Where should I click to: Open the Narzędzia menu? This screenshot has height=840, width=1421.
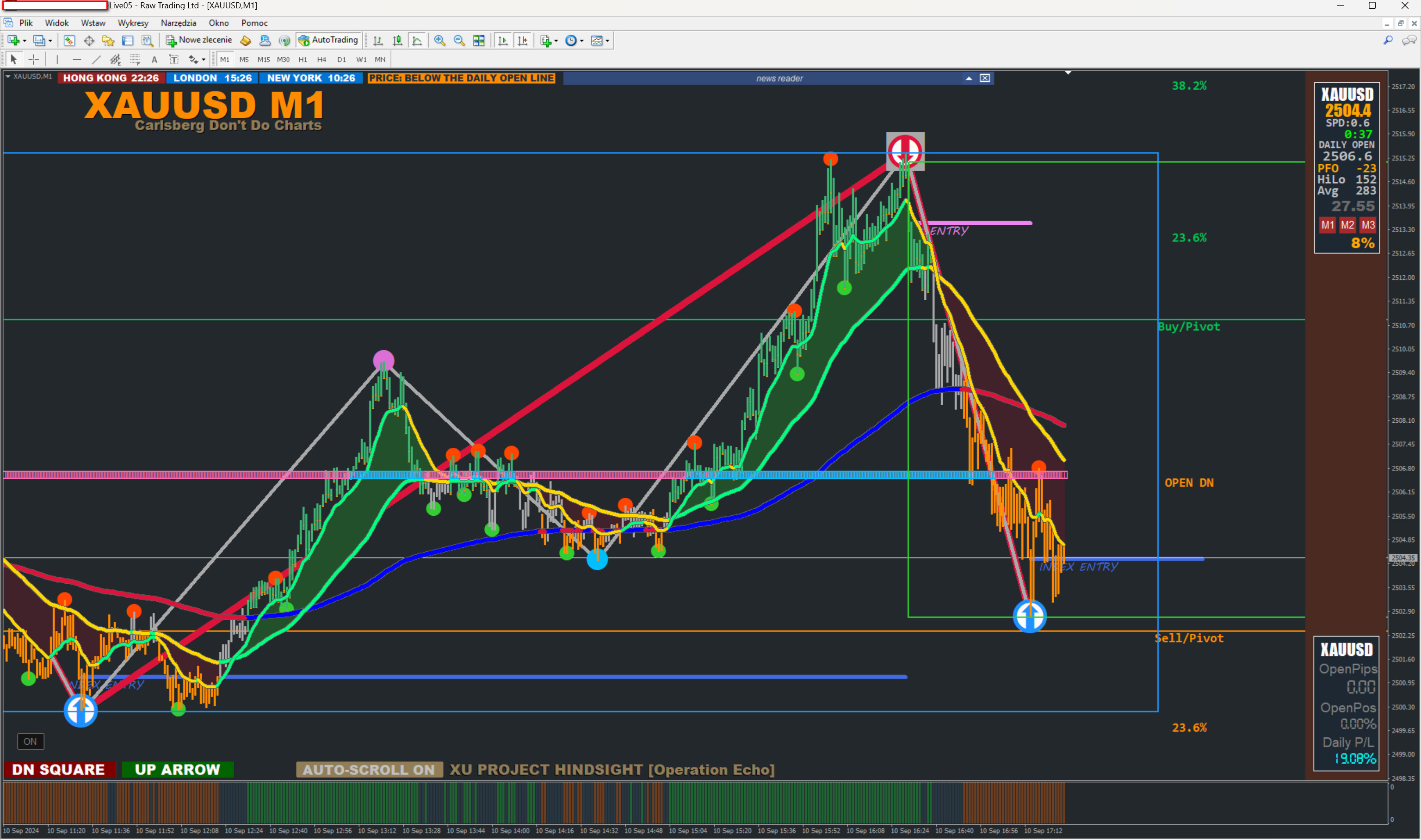coord(178,23)
